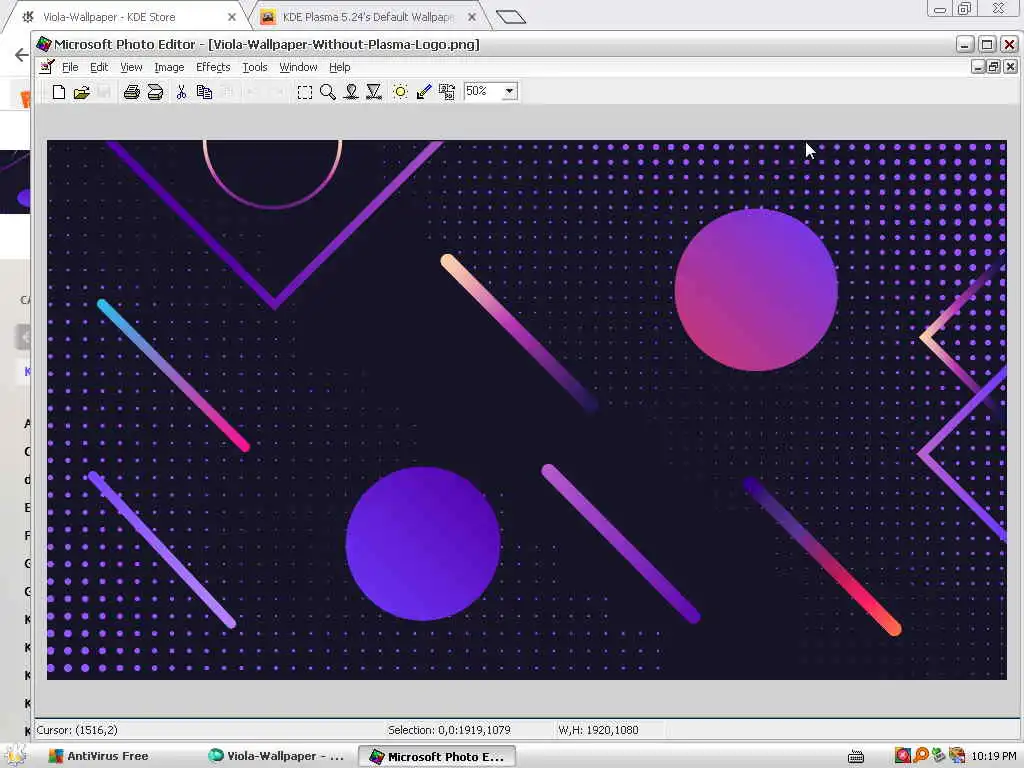Open the Image menu
1024x768 pixels.
[x=169, y=67]
